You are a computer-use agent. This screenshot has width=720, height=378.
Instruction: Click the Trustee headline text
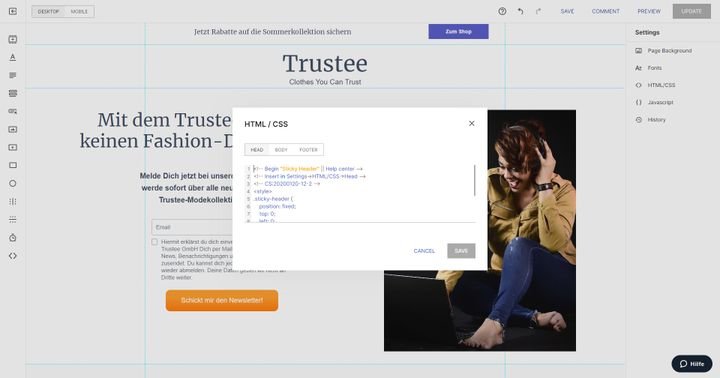(325, 63)
